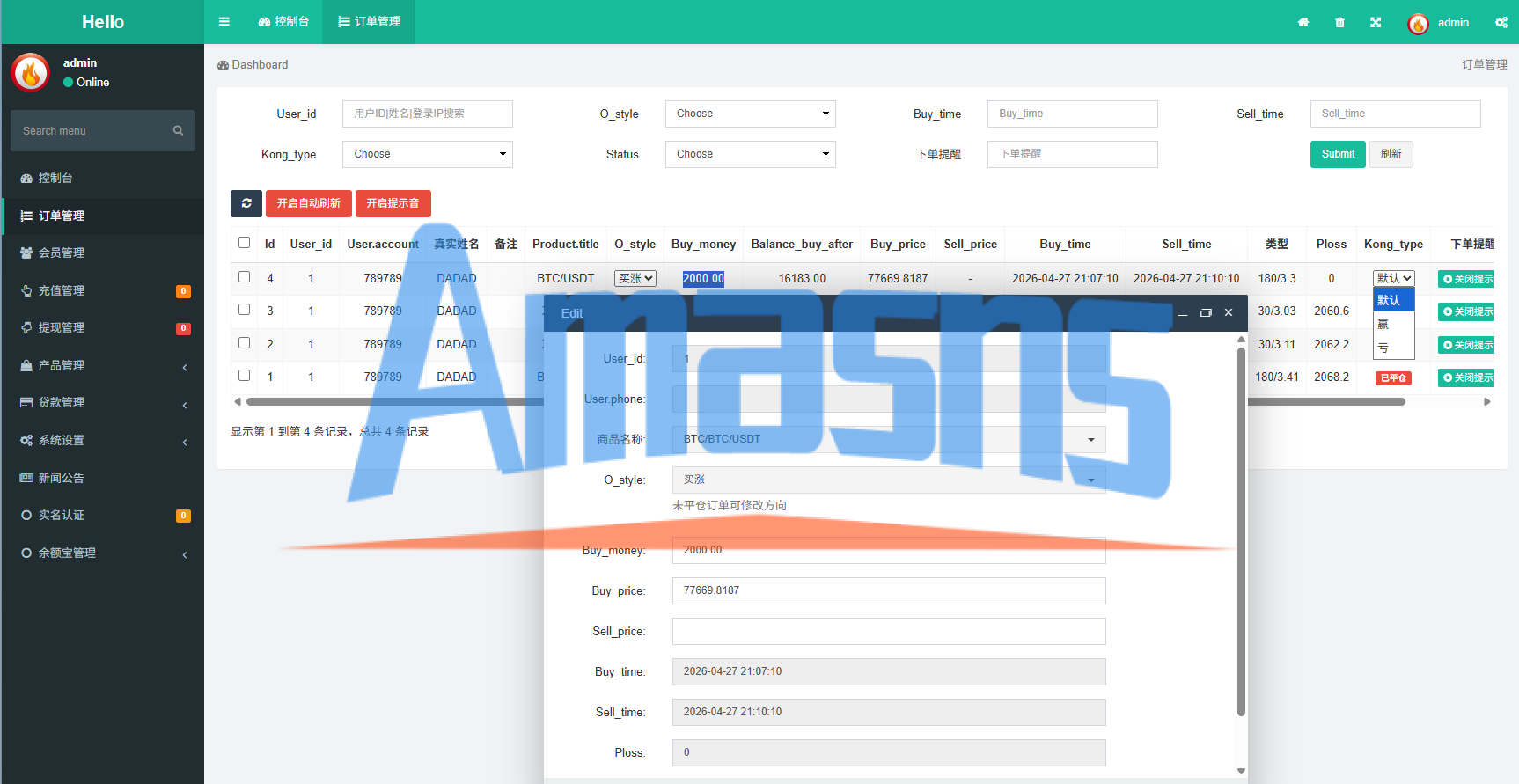1519x784 pixels.
Task: Click the table horizontal scrollbar
Action: pos(826,401)
